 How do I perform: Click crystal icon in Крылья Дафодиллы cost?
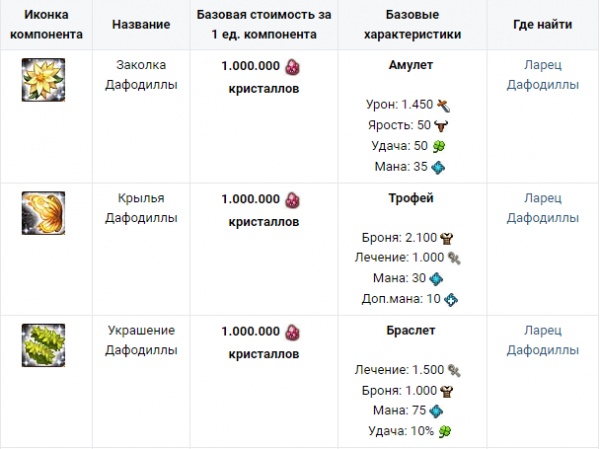tap(293, 199)
